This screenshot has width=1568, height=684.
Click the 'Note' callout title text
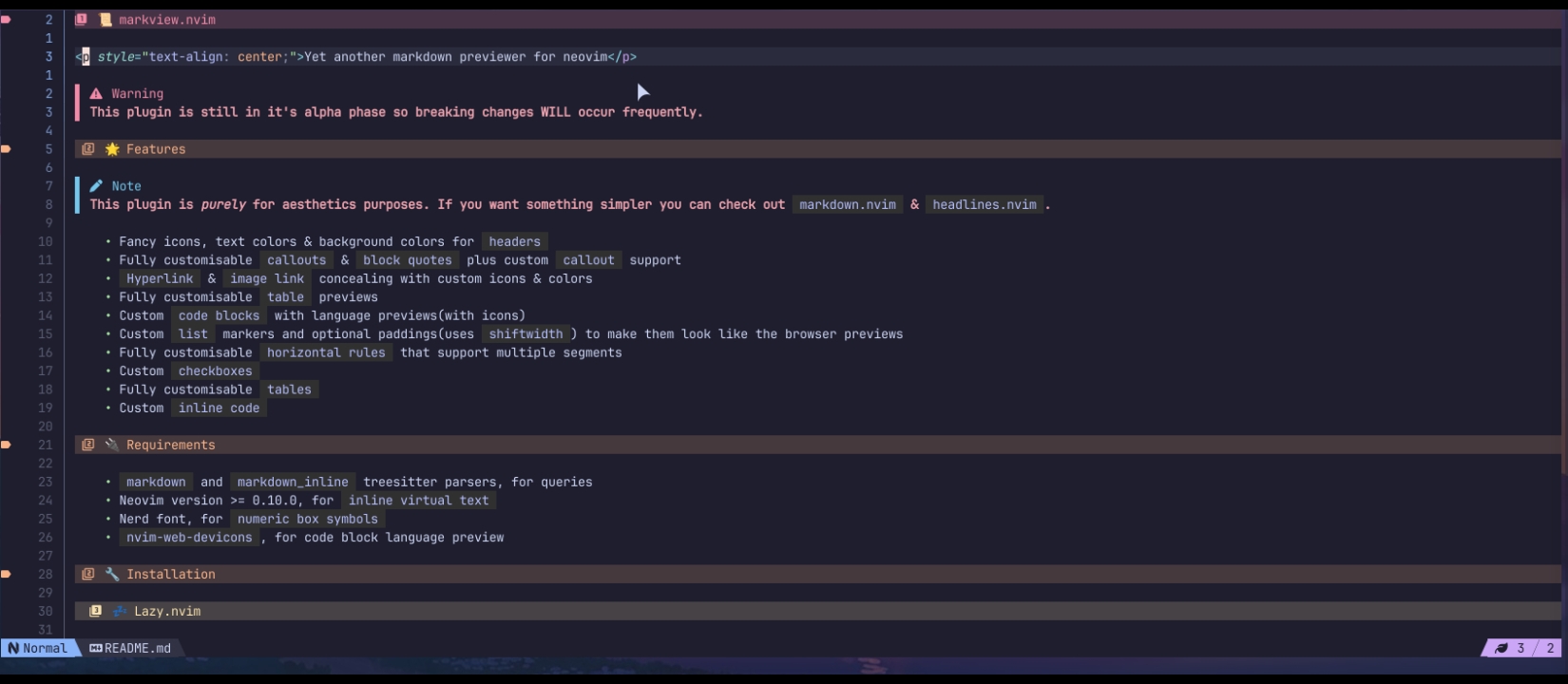(126, 186)
